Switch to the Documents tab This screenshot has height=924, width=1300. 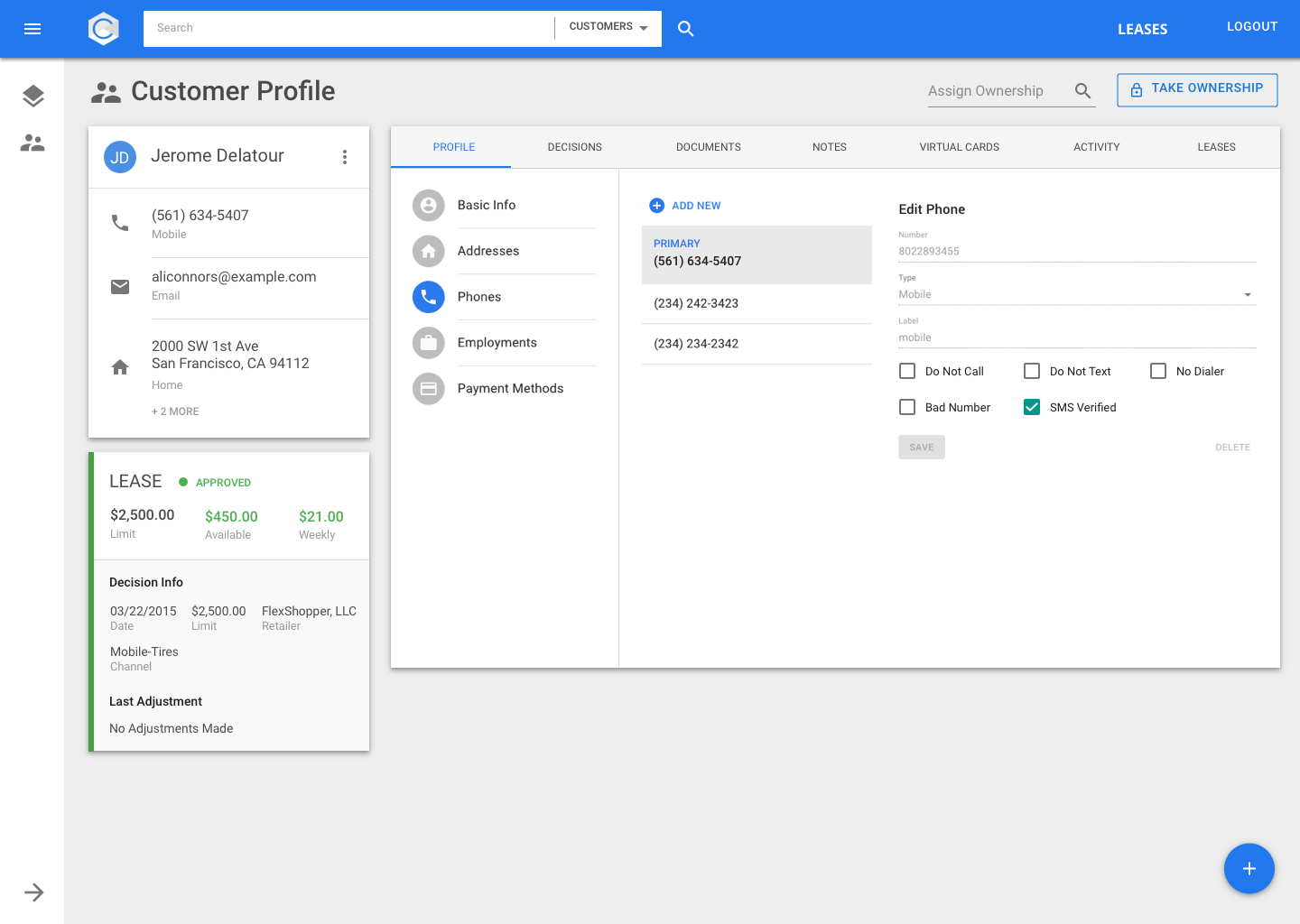pos(708,147)
